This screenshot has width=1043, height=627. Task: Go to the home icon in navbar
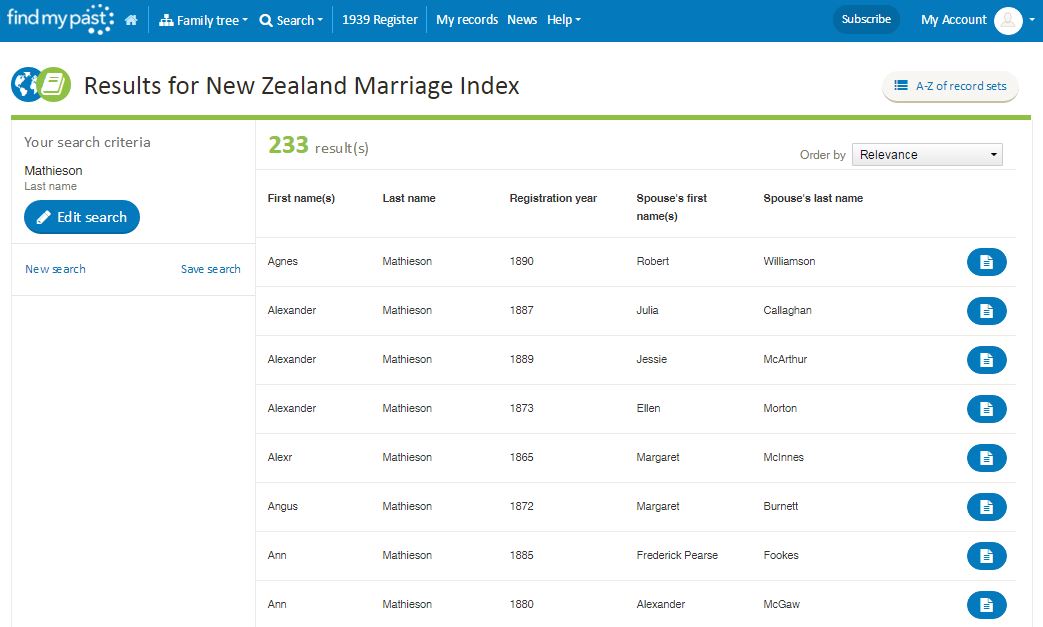[x=131, y=20]
